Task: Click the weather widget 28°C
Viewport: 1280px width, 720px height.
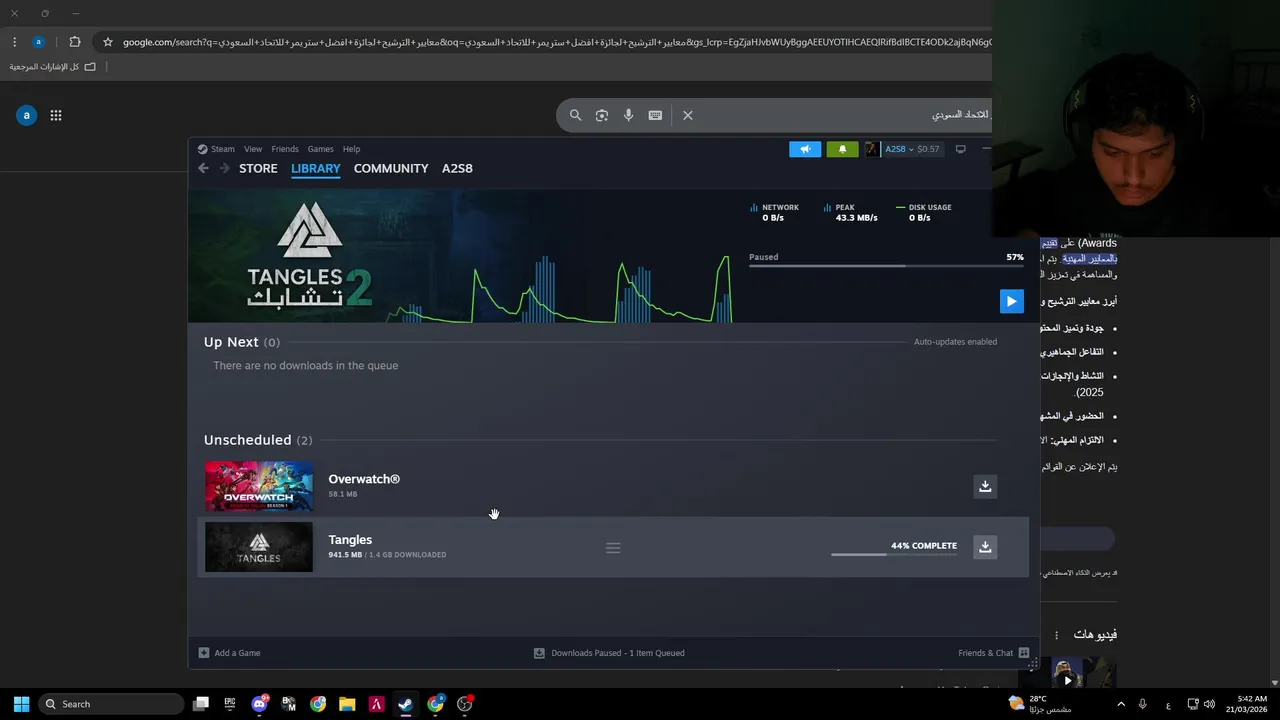Action: pyautogui.click(x=1040, y=704)
